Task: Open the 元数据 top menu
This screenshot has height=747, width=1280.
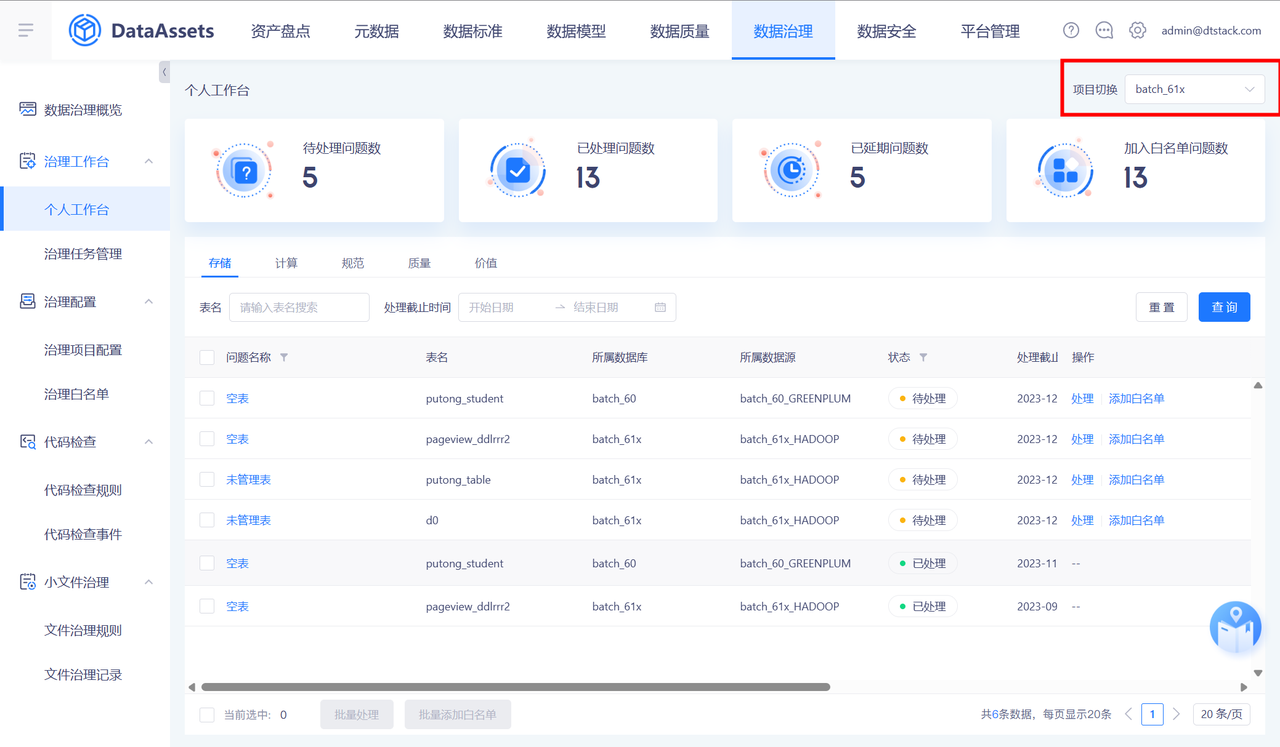Action: (x=377, y=31)
